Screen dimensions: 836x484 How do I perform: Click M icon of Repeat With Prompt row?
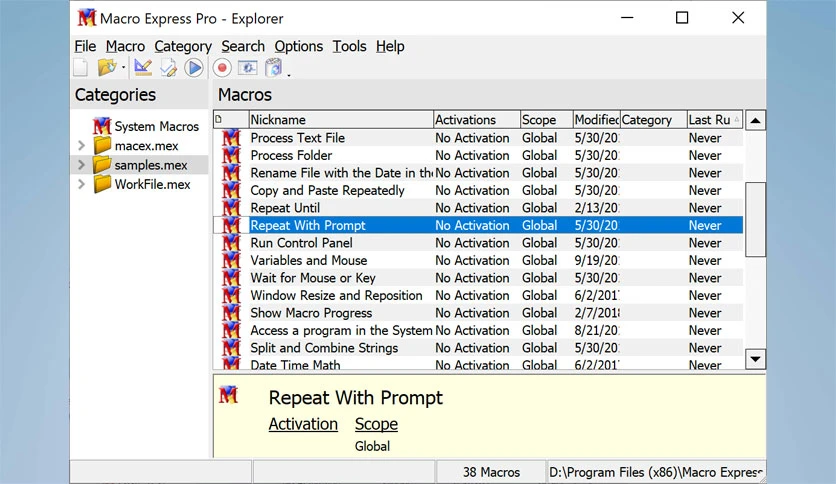231,225
